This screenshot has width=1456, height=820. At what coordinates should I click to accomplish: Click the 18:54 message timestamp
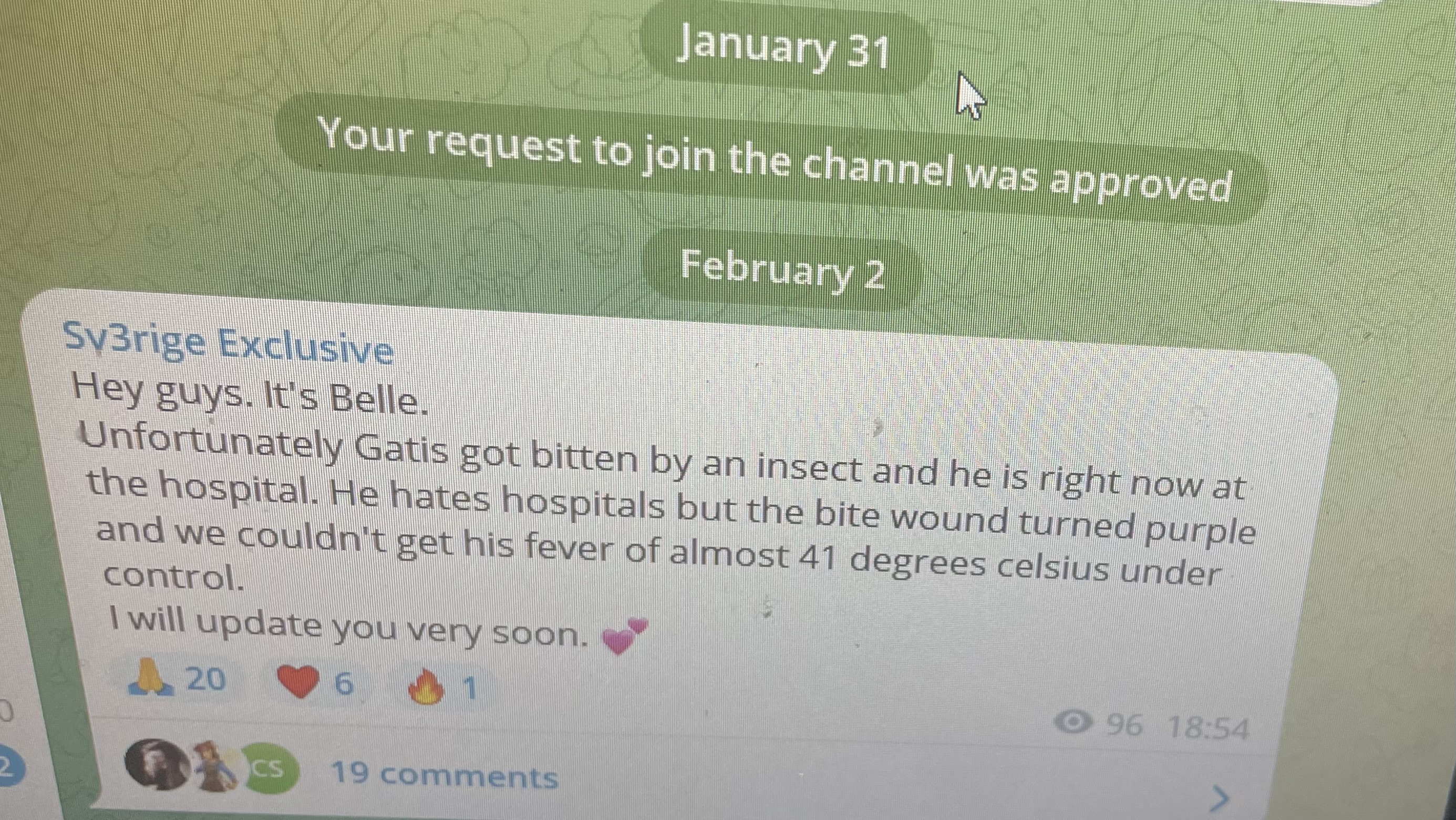[1208, 727]
